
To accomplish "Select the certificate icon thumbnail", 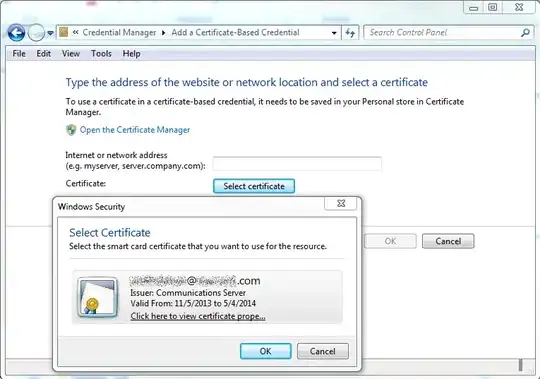I will 97,297.
